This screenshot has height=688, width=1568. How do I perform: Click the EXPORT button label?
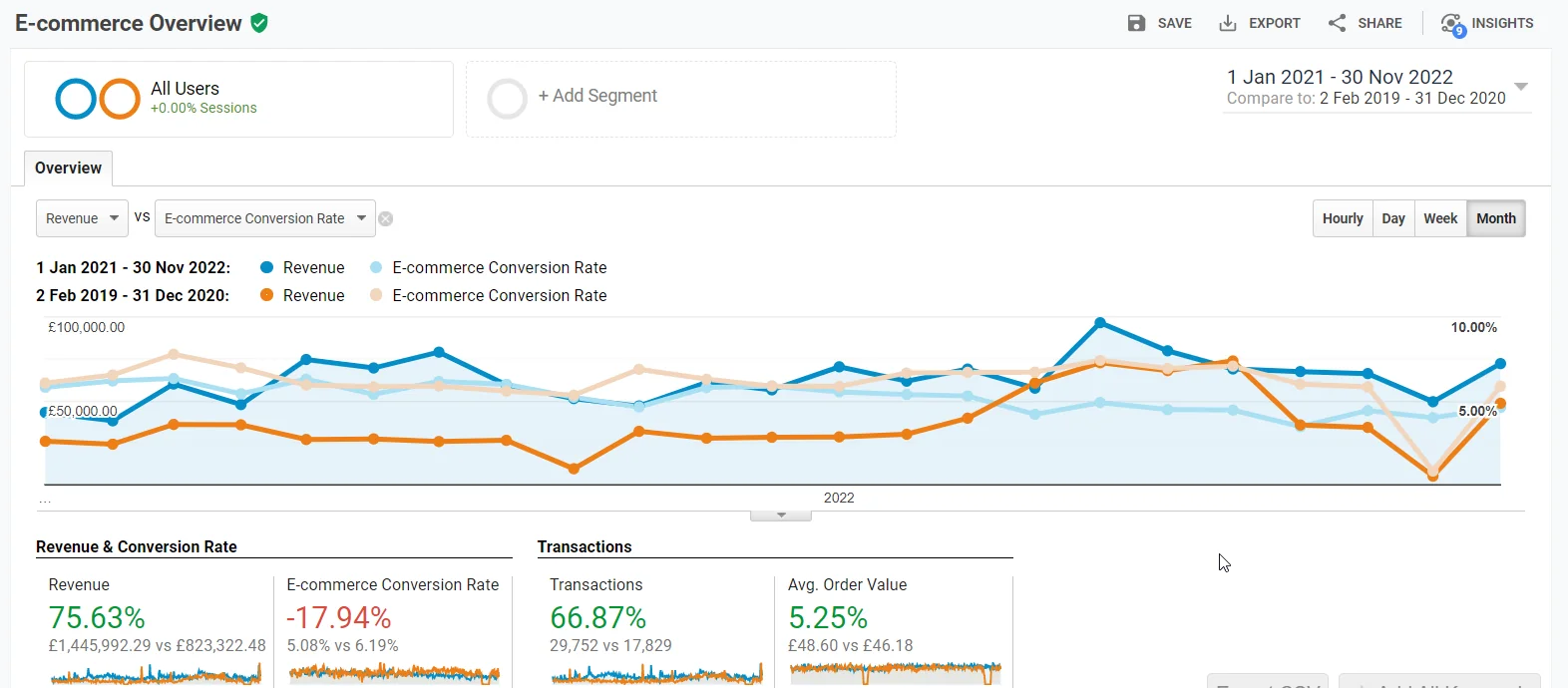1275,23
